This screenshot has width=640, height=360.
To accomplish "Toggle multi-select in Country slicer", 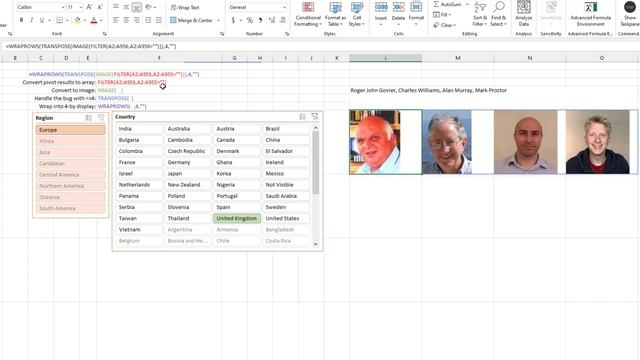I will pyautogui.click(x=302, y=117).
